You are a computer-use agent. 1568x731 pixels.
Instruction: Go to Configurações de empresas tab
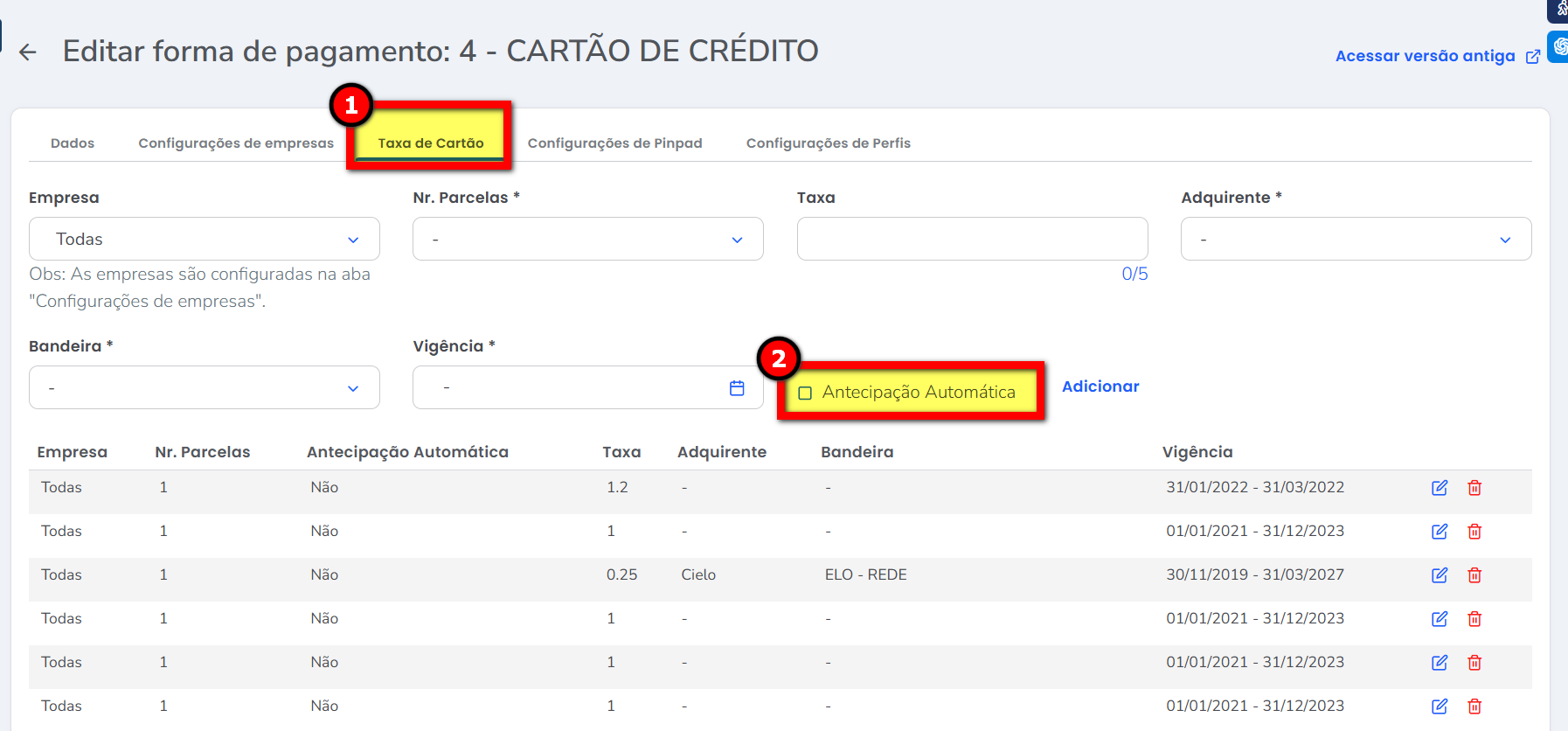236,143
